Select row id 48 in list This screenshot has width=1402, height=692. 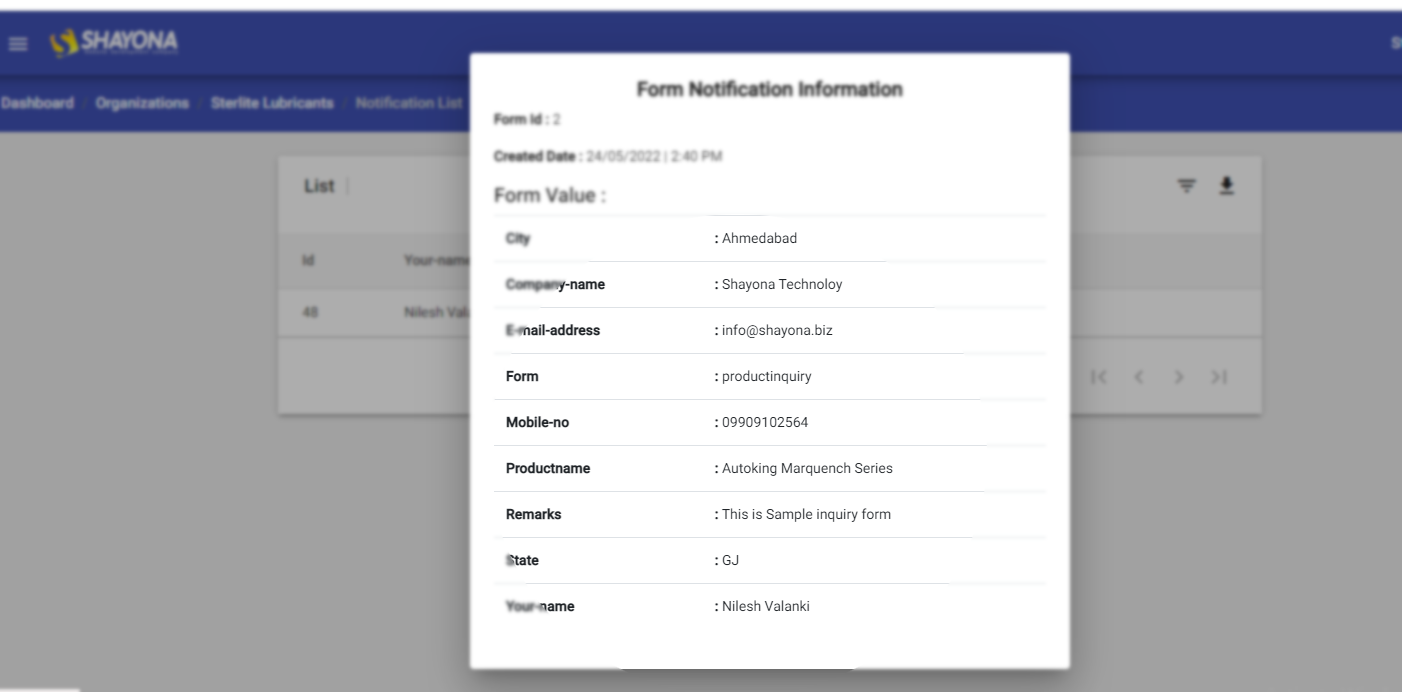click(x=310, y=313)
